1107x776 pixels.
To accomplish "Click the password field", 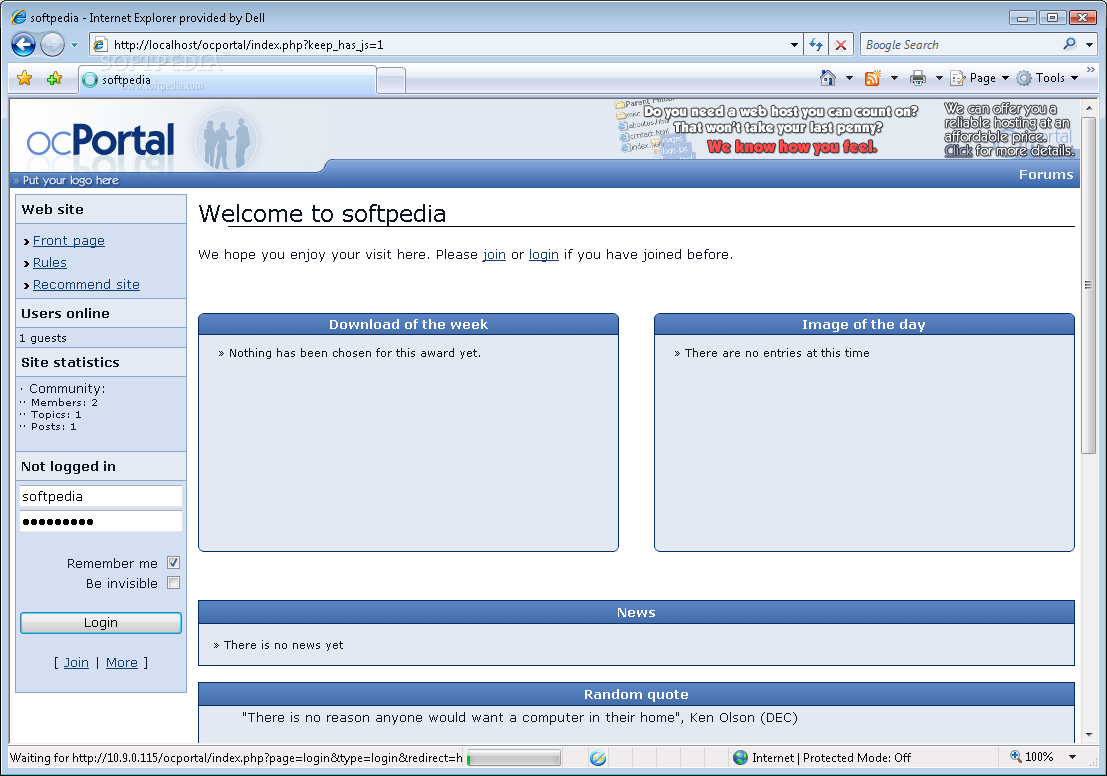I will coord(100,521).
